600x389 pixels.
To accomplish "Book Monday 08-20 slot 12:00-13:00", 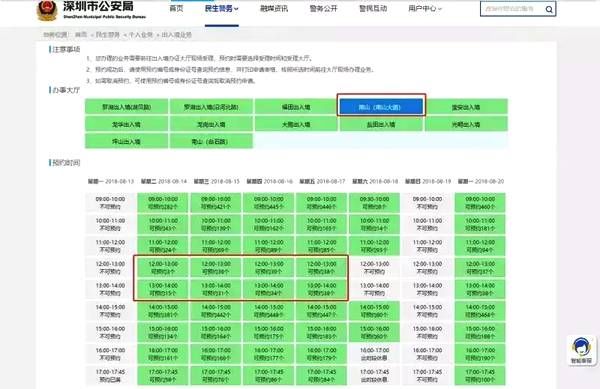I will pos(480,267).
